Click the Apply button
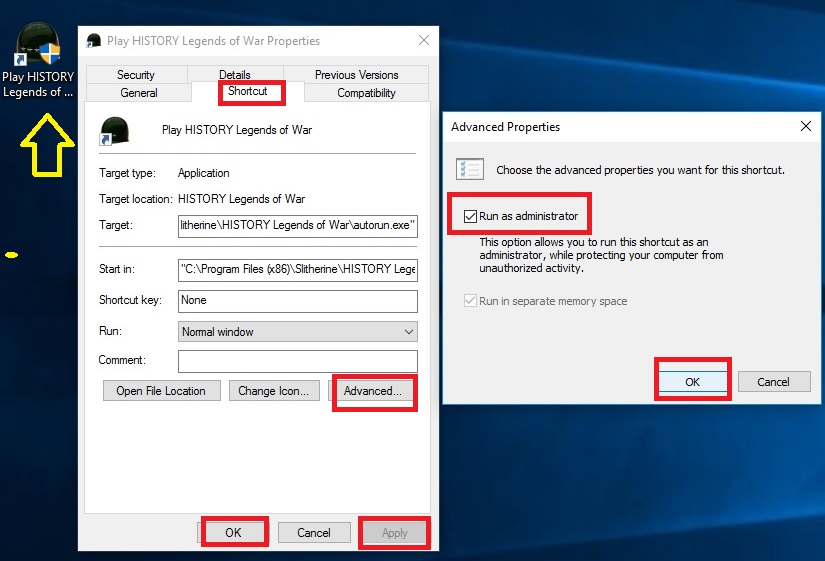The image size is (825, 561). pyautogui.click(x=395, y=533)
